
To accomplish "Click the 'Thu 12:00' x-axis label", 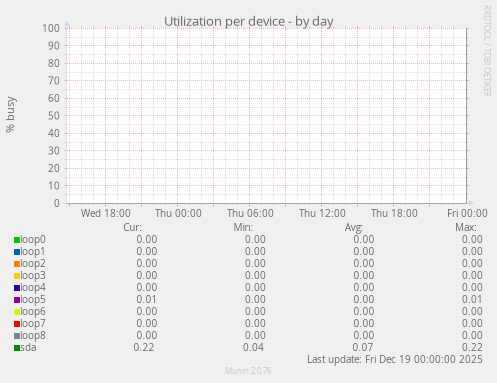I will coord(322,213).
